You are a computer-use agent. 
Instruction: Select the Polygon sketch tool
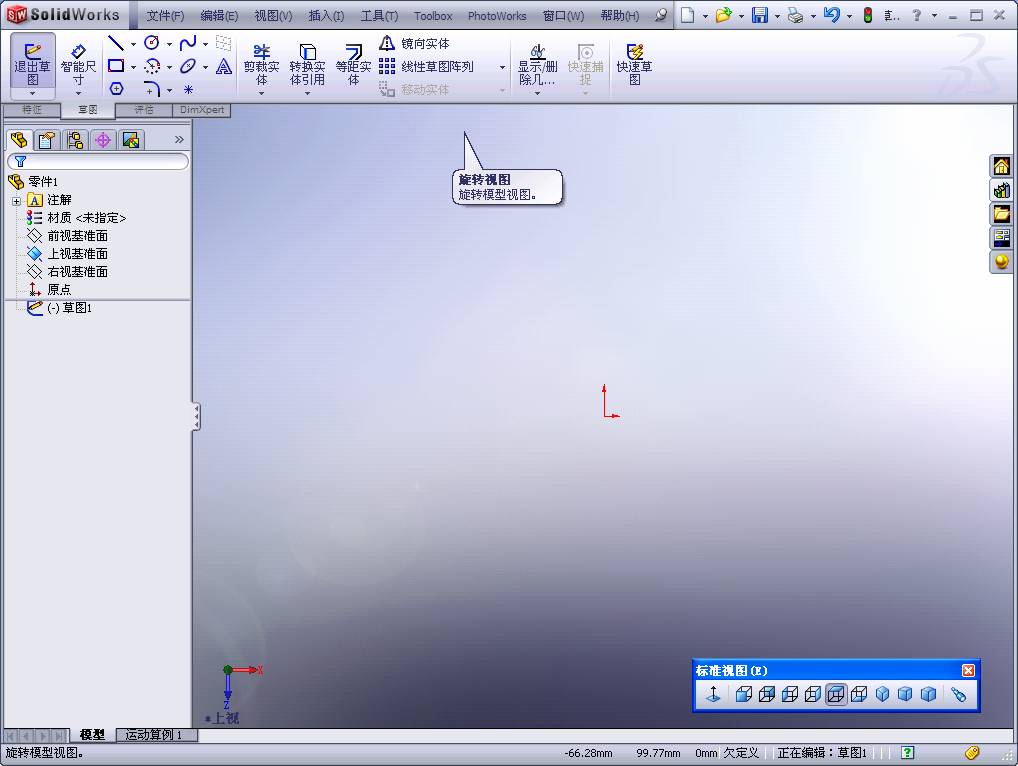coord(116,88)
